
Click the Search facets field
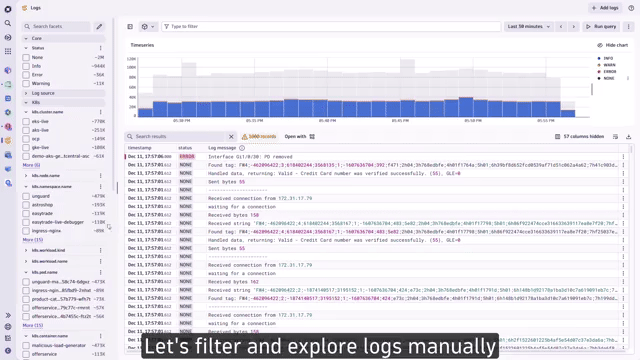pyautogui.click(x=56, y=27)
